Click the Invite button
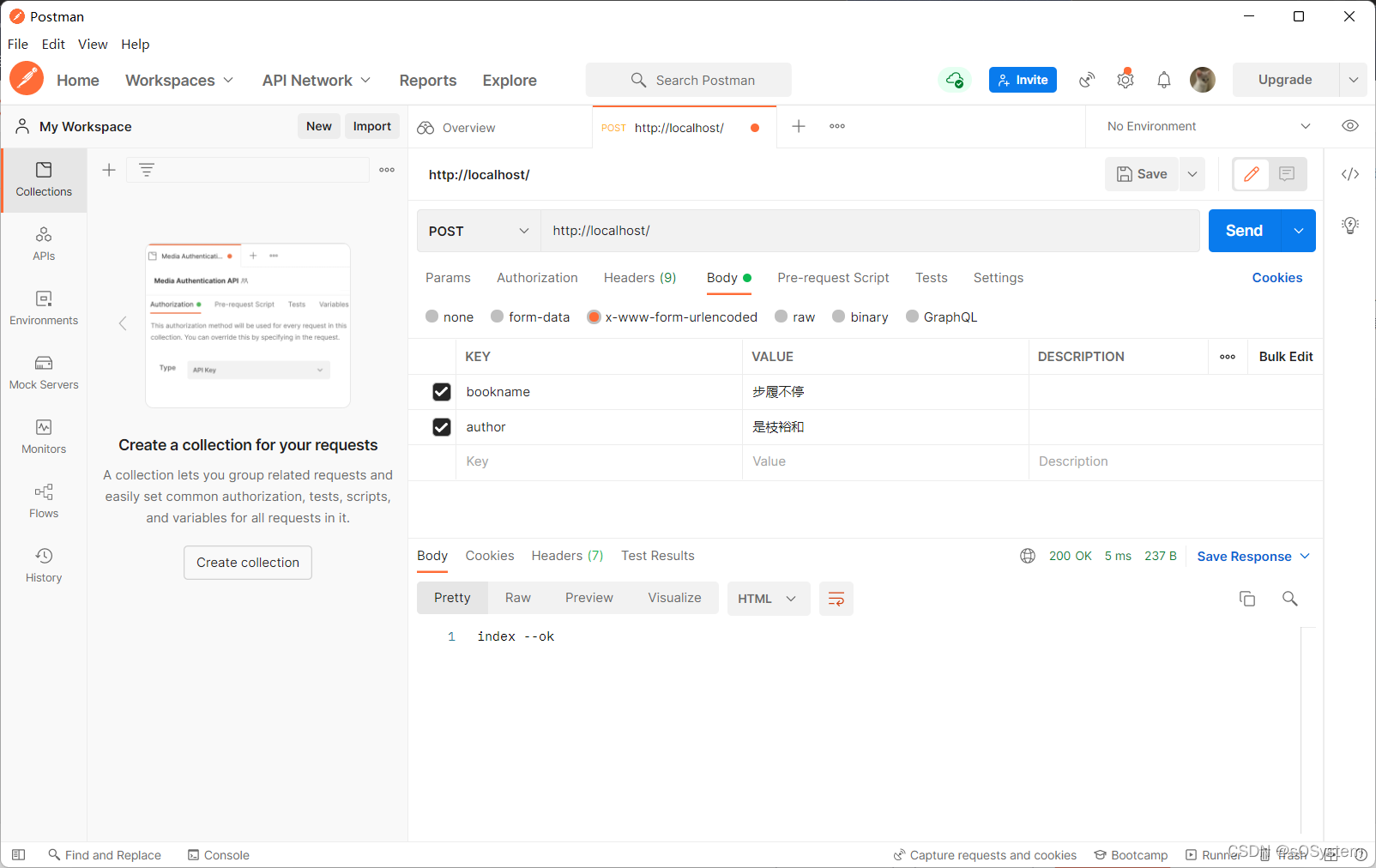Viewport: 1376px width, 868px height. [x=1023, y=80]
